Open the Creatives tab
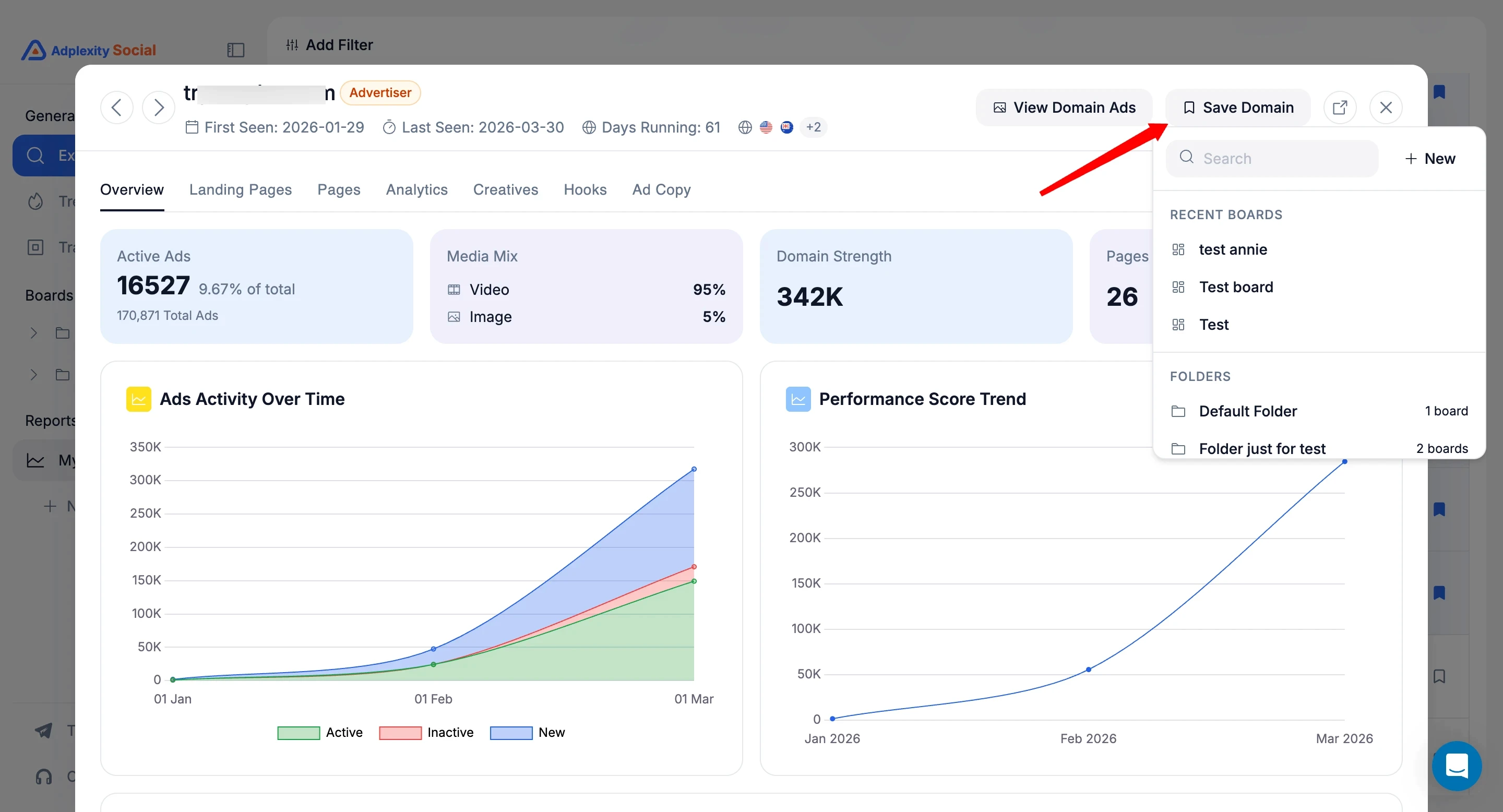The image size is (1503, 812). tap(505, 189)
